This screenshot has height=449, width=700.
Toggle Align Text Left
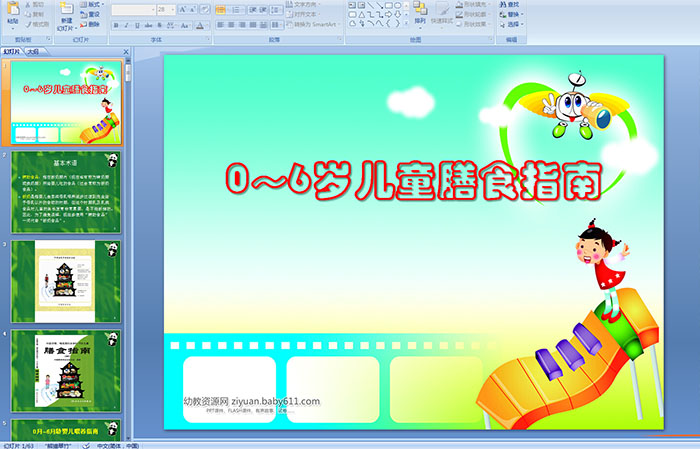[221, 25]
